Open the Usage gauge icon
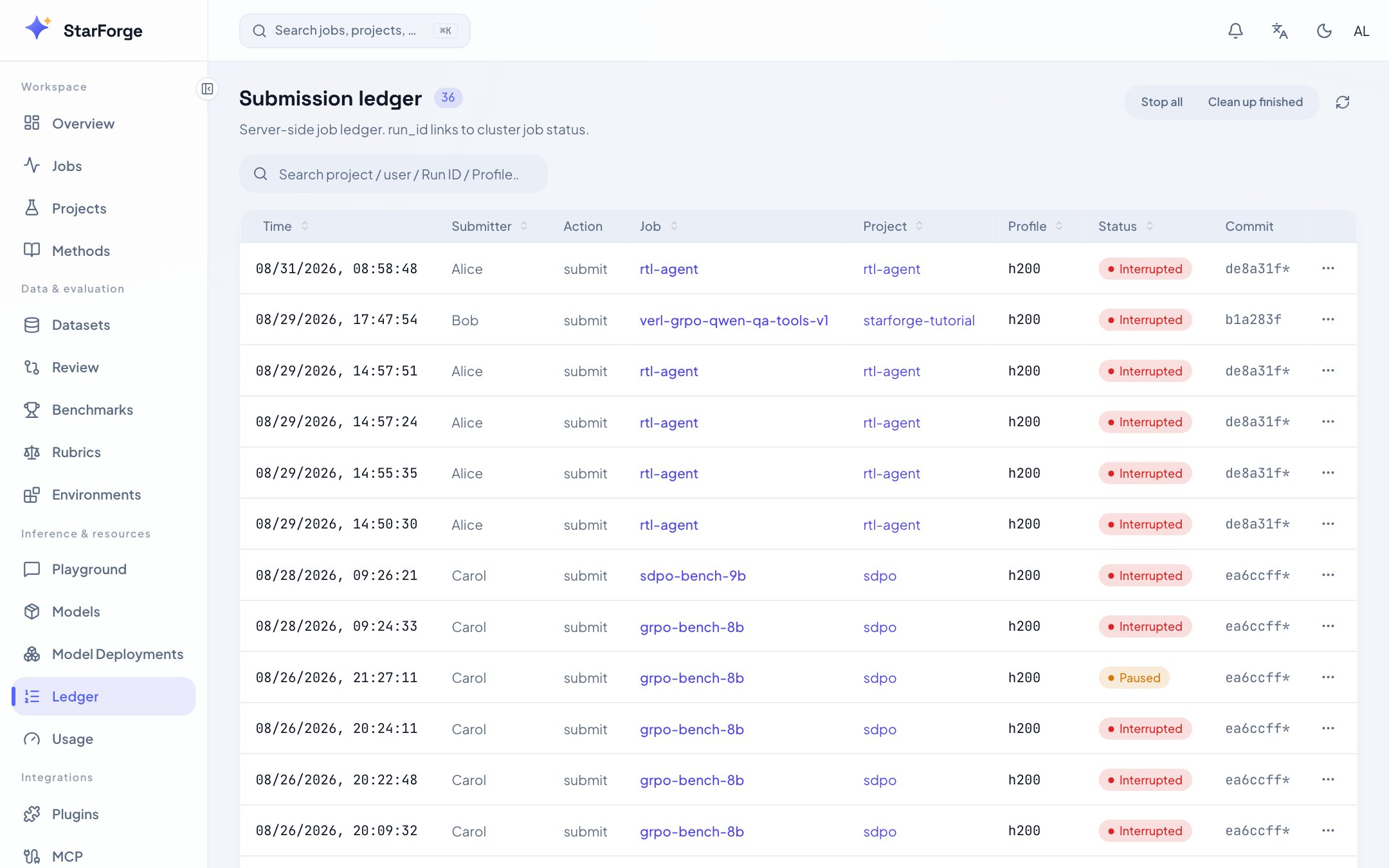 [x=32, y=739]
